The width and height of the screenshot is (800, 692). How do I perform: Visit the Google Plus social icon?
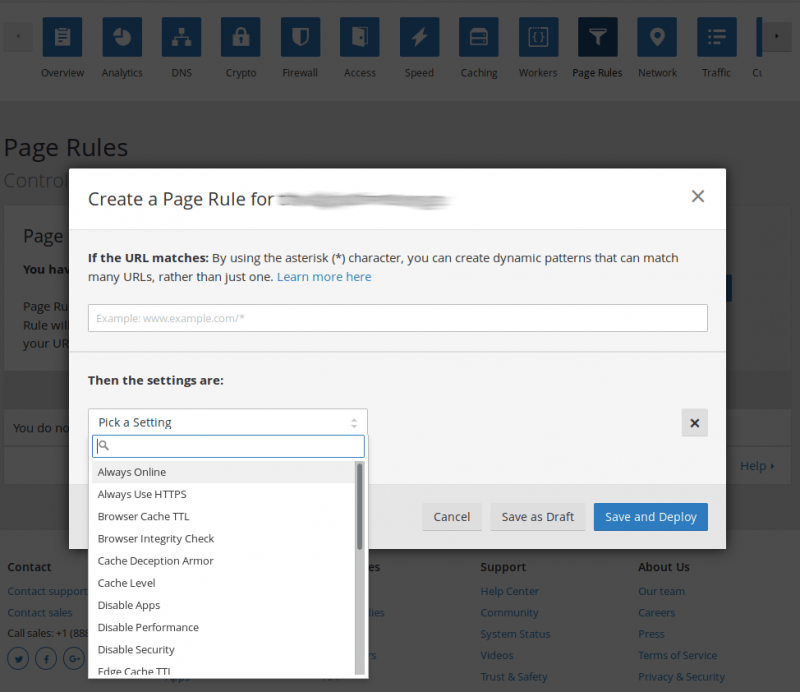click(x=74, y=659)
